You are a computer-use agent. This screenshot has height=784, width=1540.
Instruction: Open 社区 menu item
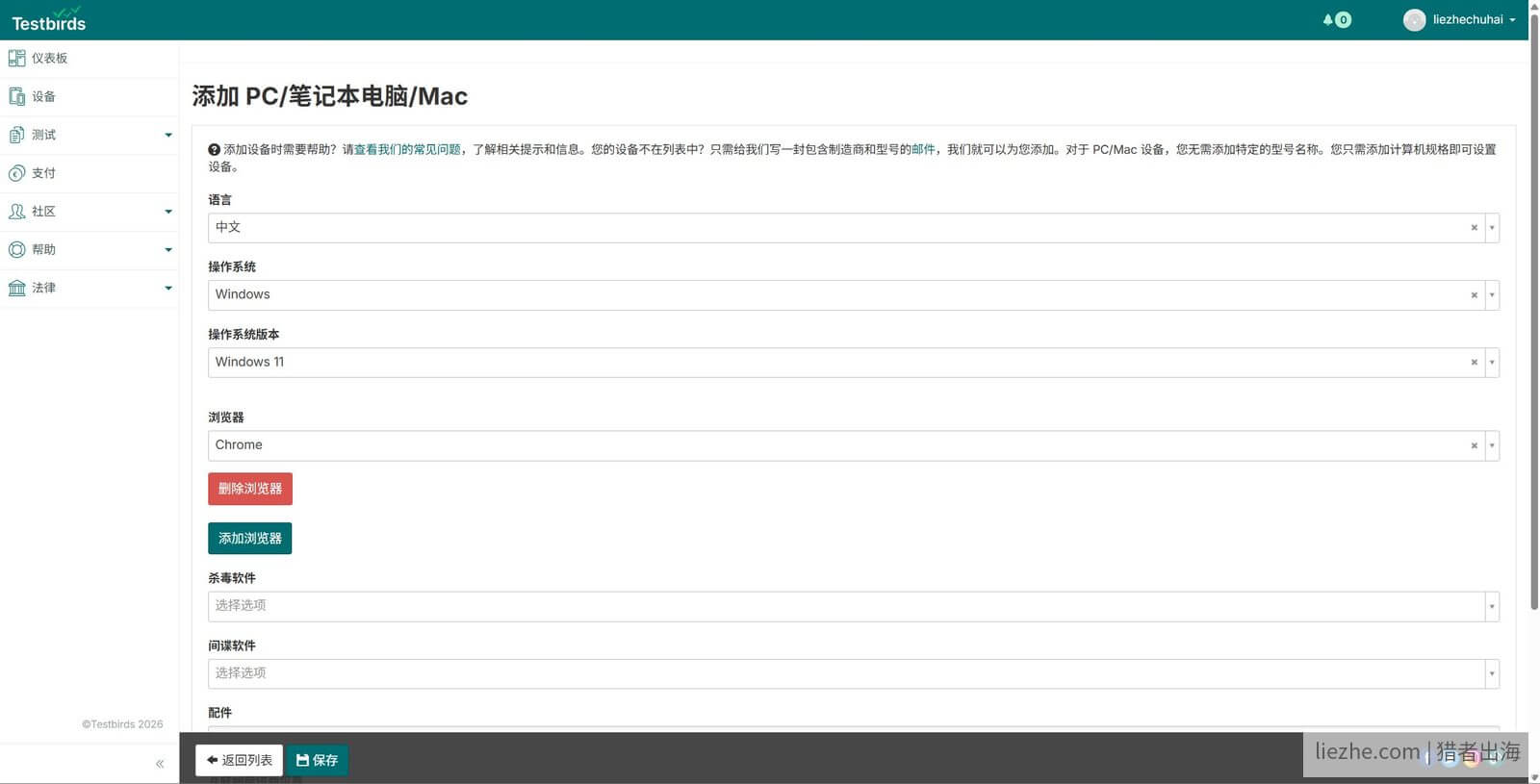point(89,212)
